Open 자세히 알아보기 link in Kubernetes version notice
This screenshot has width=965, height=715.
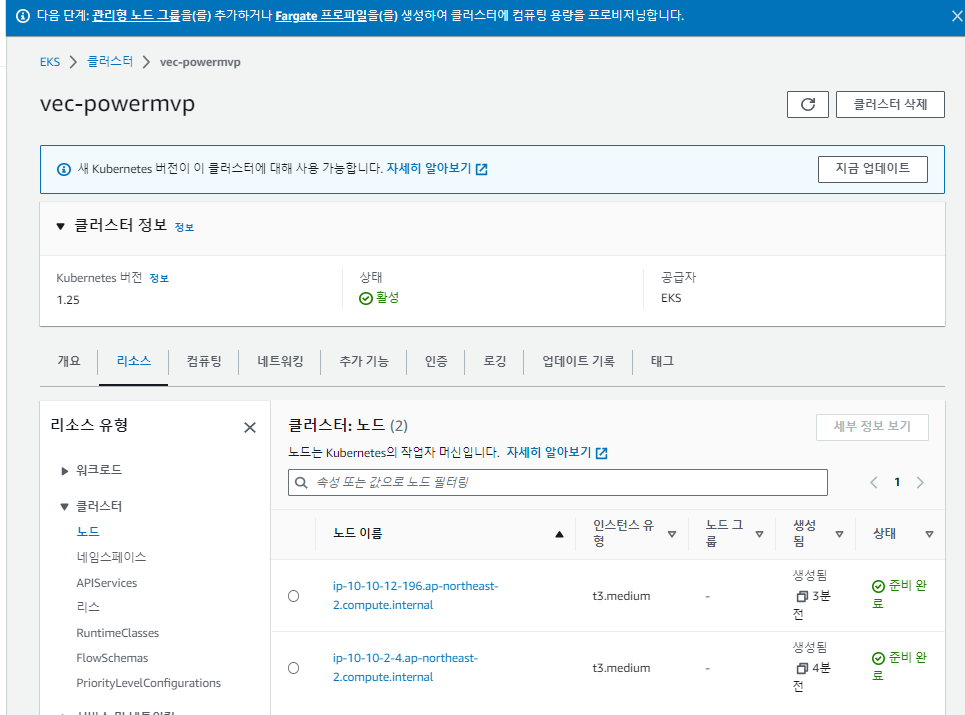428,169
